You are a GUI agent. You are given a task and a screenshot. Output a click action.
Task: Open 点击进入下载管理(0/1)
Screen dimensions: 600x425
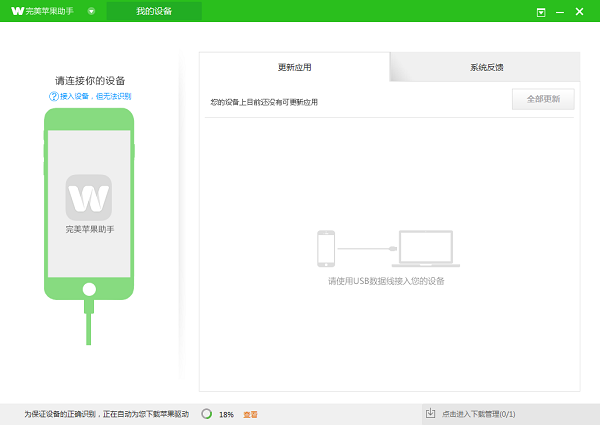click(479, 414)
